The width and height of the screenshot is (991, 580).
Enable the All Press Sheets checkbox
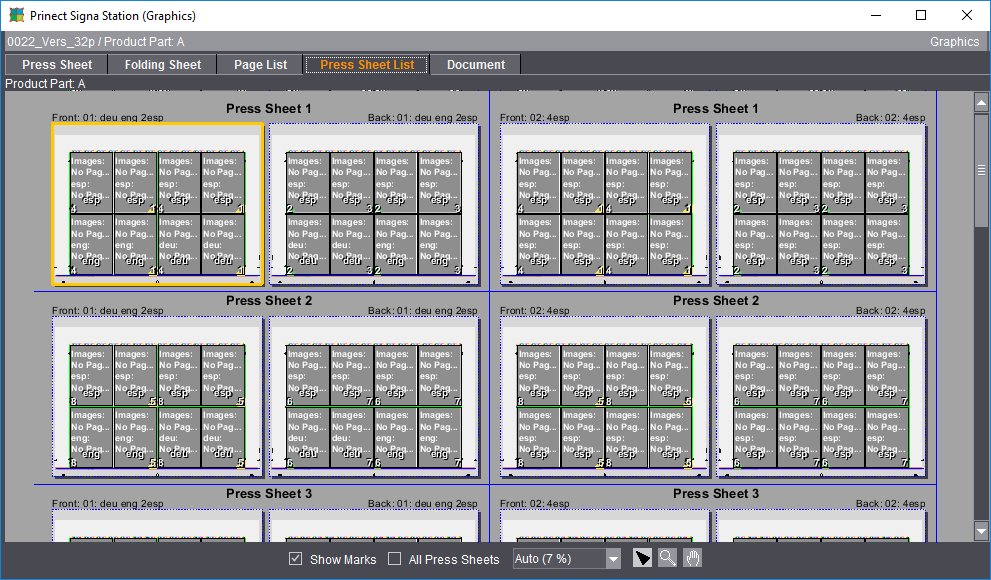coord(394,559)
